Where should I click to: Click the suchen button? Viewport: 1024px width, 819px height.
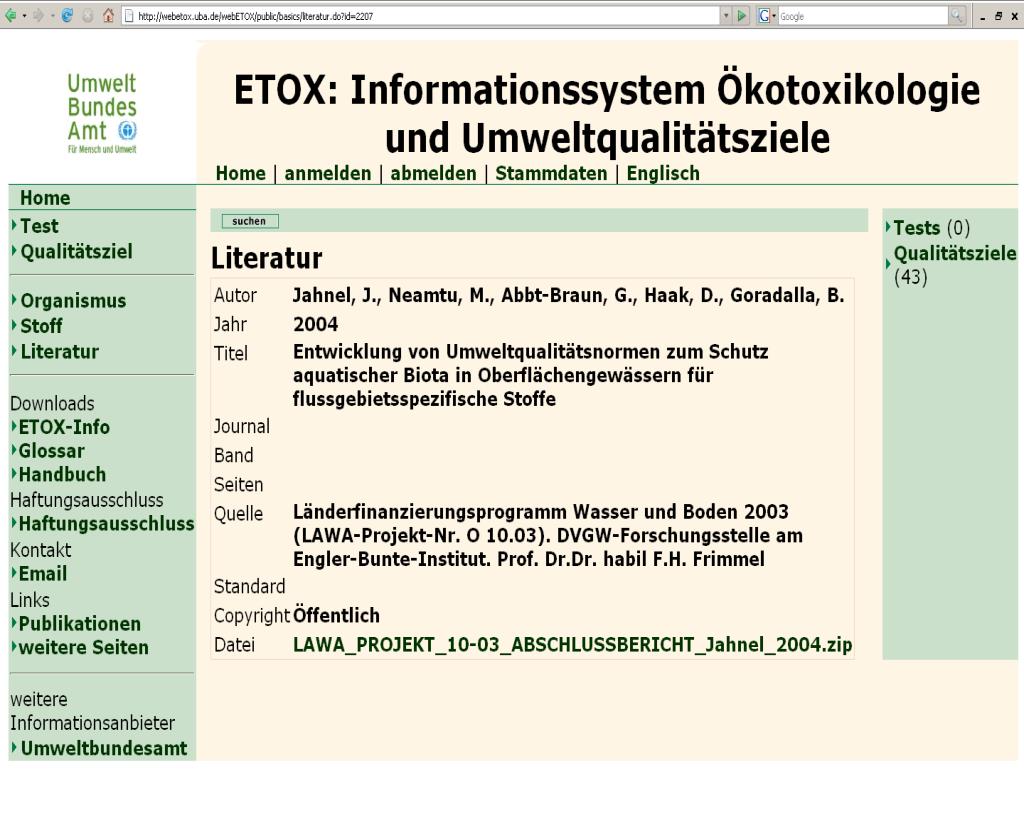[x=249, y=221]
